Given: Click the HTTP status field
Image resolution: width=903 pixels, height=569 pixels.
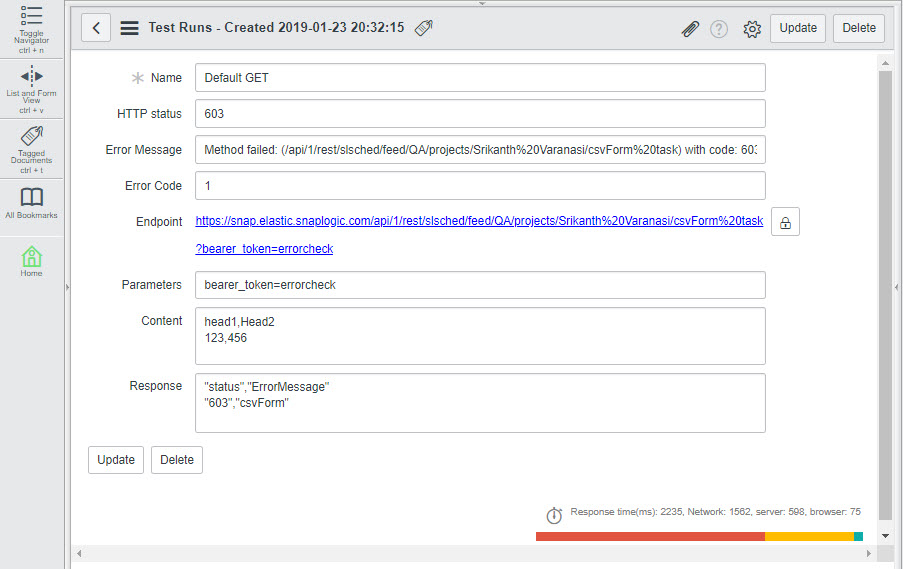Looking at the screenshot, I should click(480, 114).
